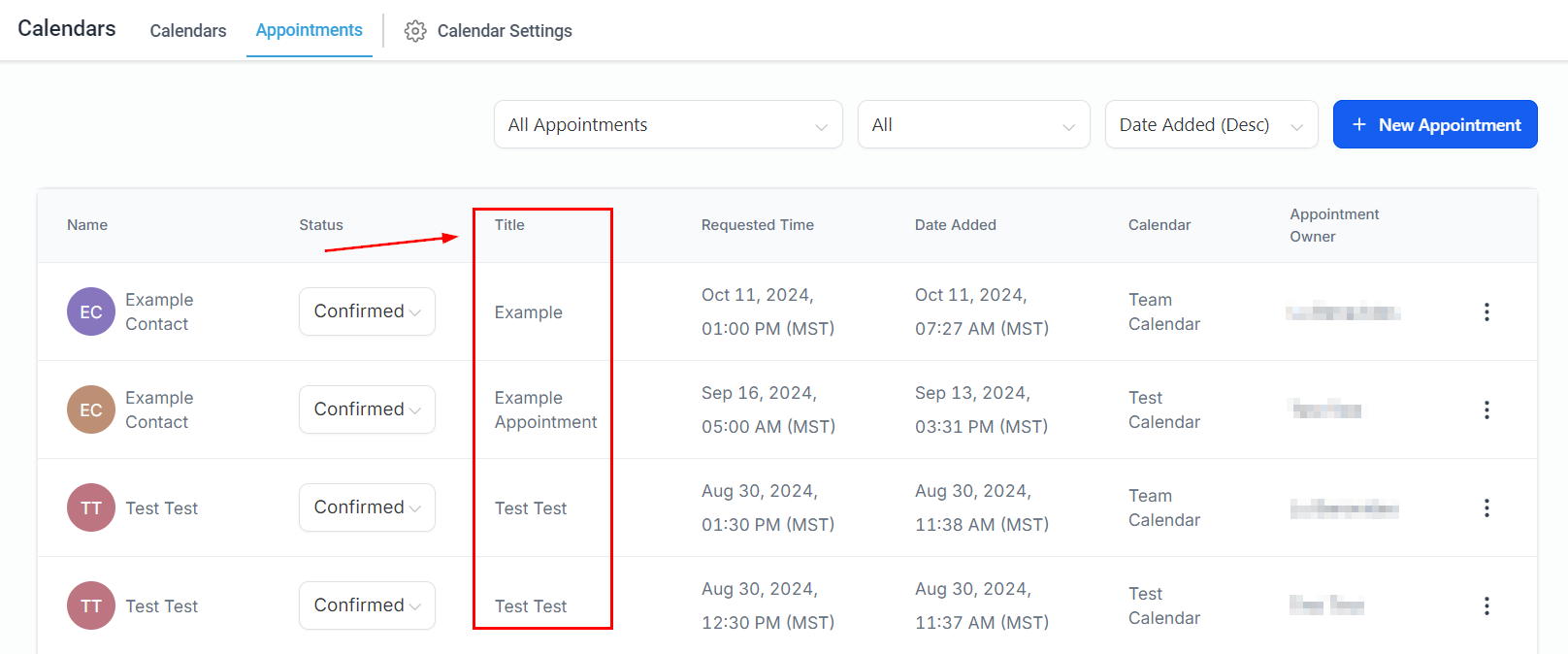Open the All filter dropdown
The height and width of the screenshot is (654, 1568).
[973, 125]
